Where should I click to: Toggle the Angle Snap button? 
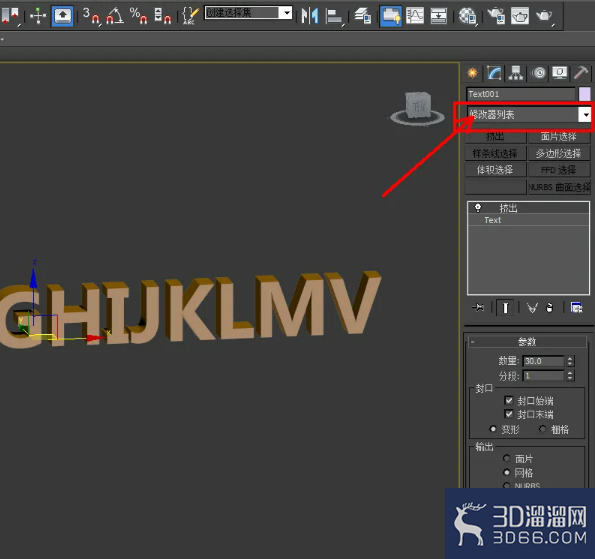point(115,16)
